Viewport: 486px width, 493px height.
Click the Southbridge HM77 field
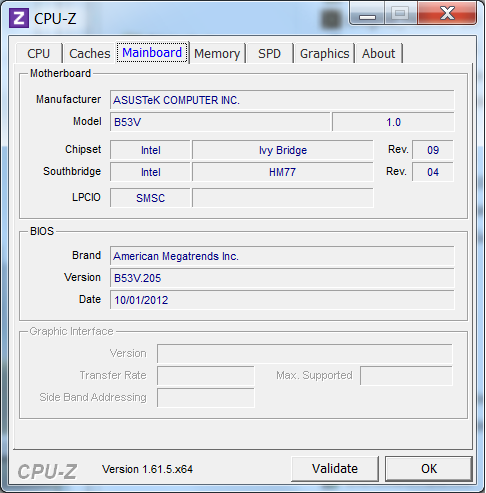coord(283,172)
